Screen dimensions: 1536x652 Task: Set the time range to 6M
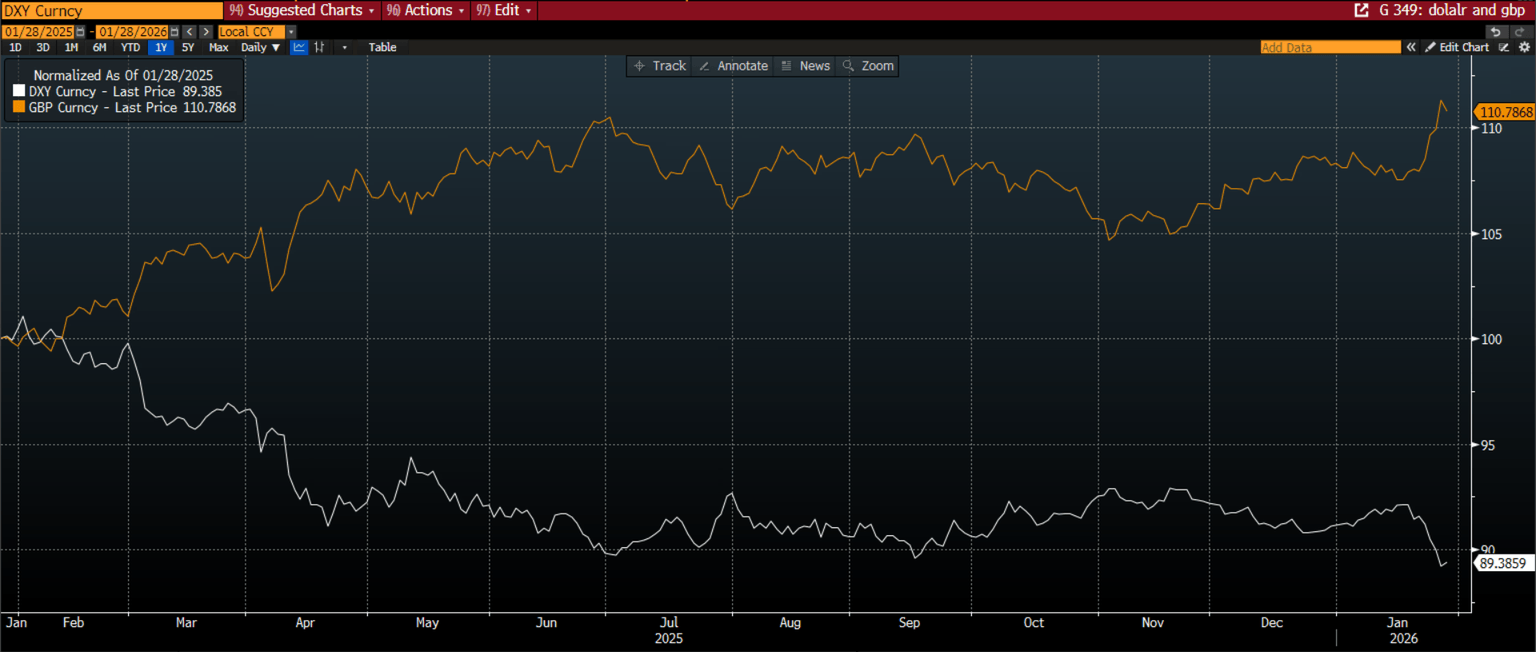tap(99, 47)
